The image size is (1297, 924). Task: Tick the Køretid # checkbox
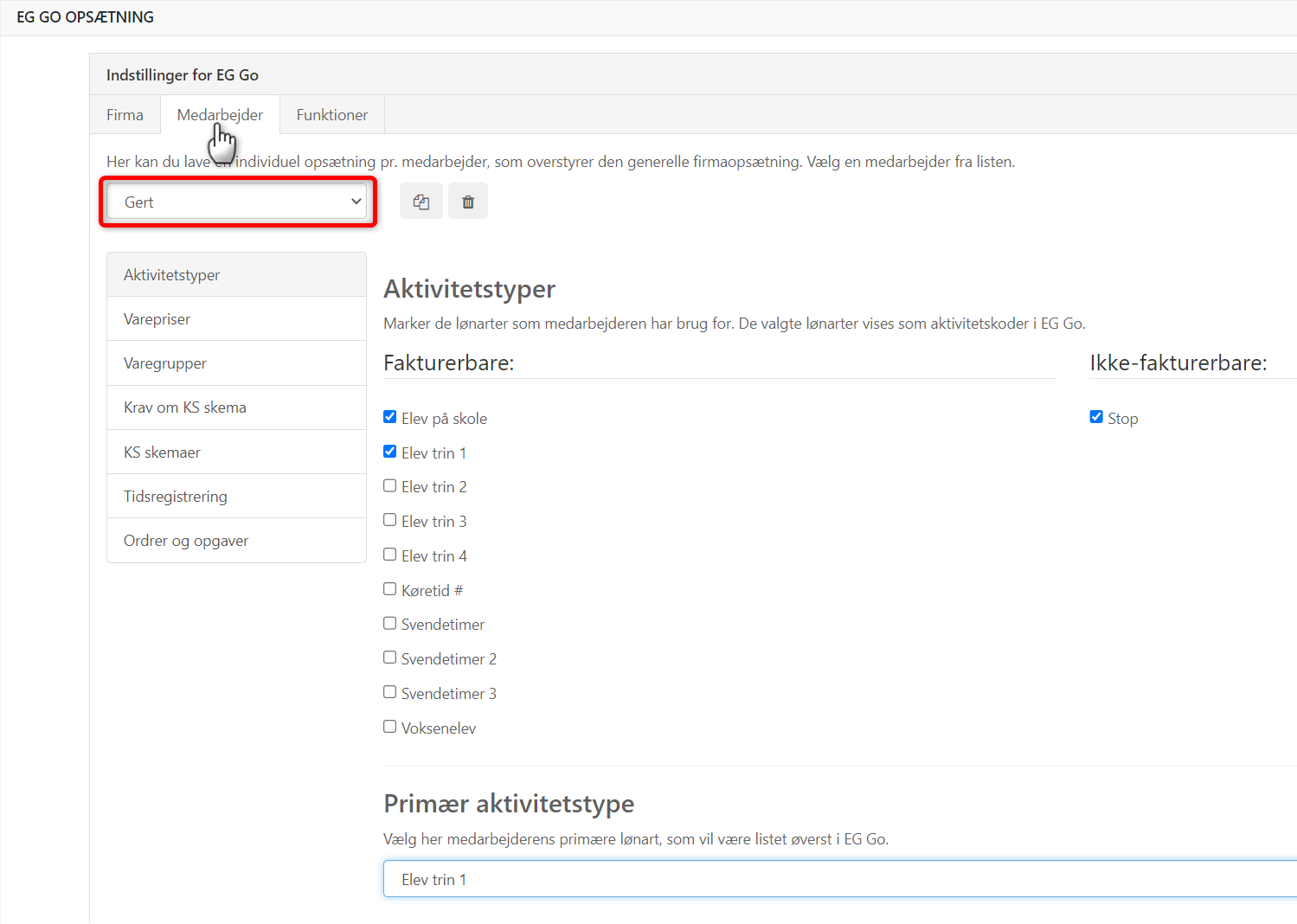390,589
